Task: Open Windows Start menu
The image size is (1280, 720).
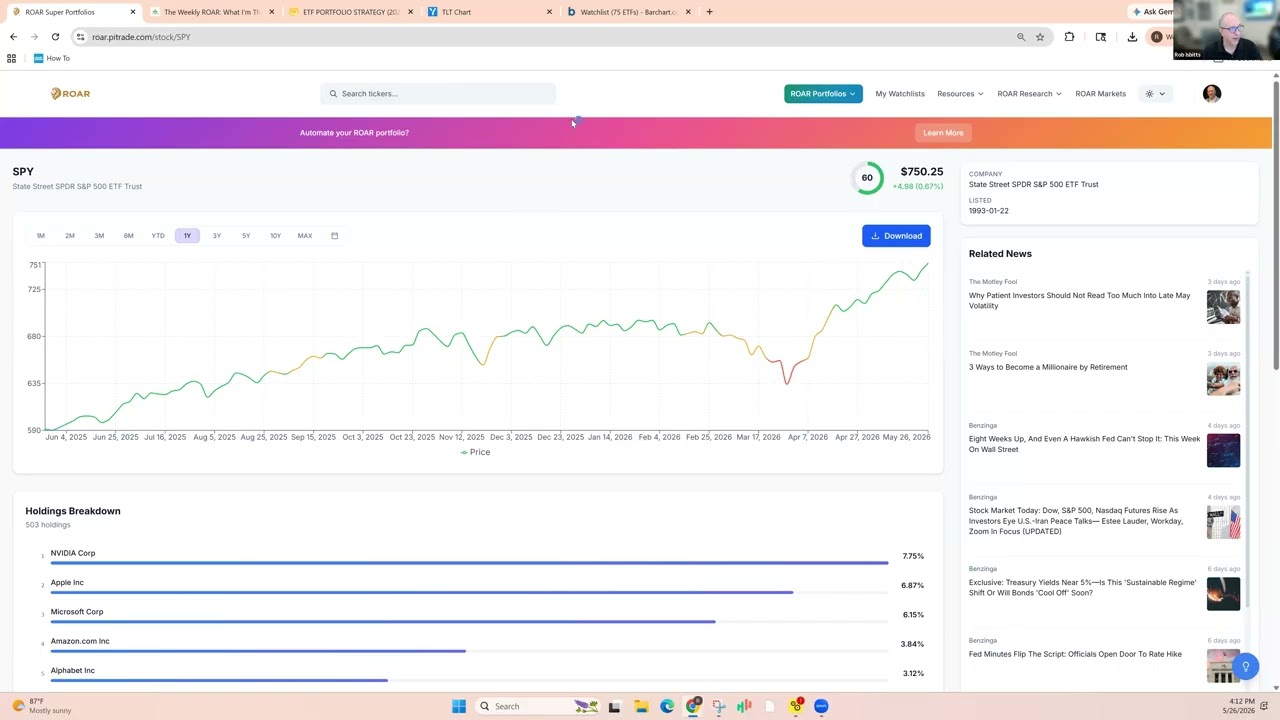Action: point(458,706)
